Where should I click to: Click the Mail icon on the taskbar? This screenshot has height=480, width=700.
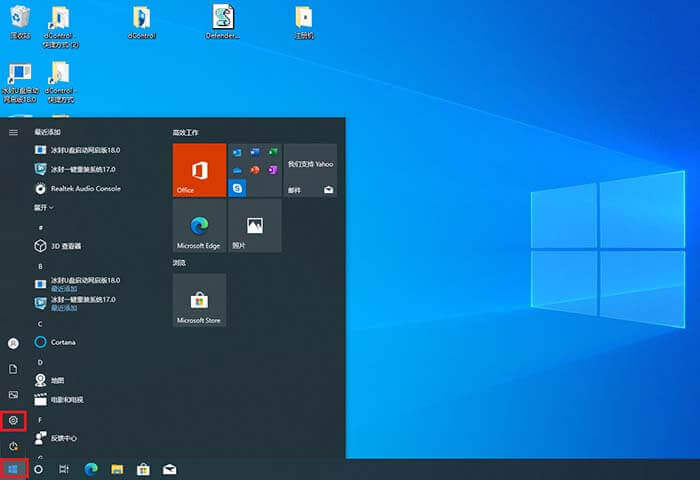click(170, 468)
